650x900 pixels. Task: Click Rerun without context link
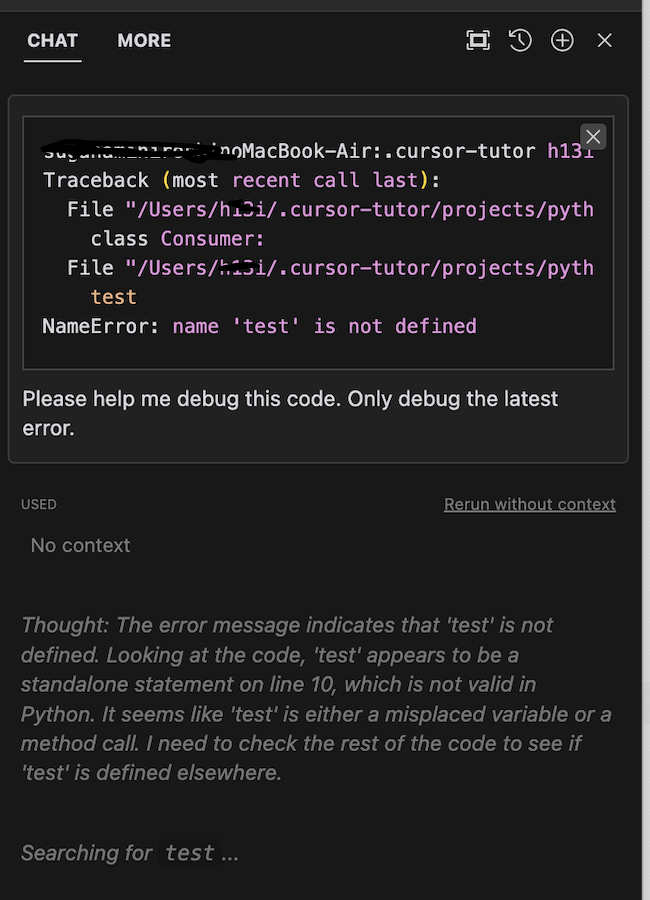tap(529, 504)
